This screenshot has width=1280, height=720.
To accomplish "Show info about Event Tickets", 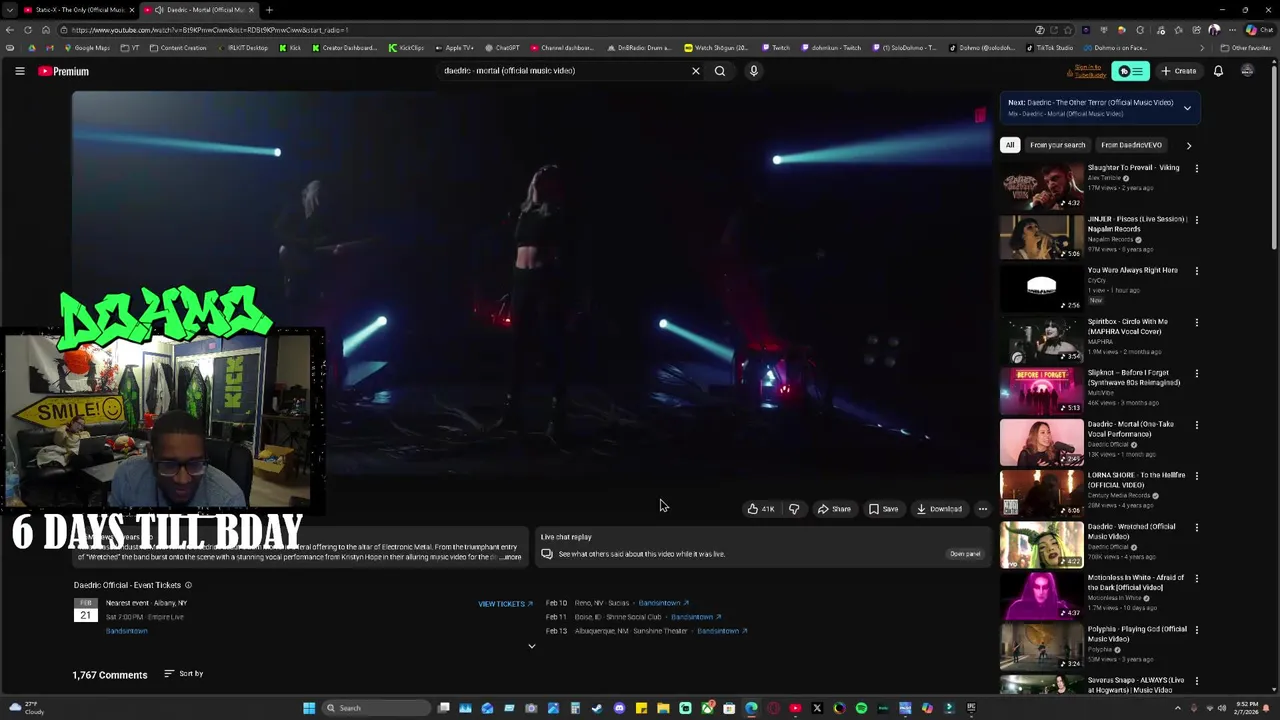I will pos(188,585).
